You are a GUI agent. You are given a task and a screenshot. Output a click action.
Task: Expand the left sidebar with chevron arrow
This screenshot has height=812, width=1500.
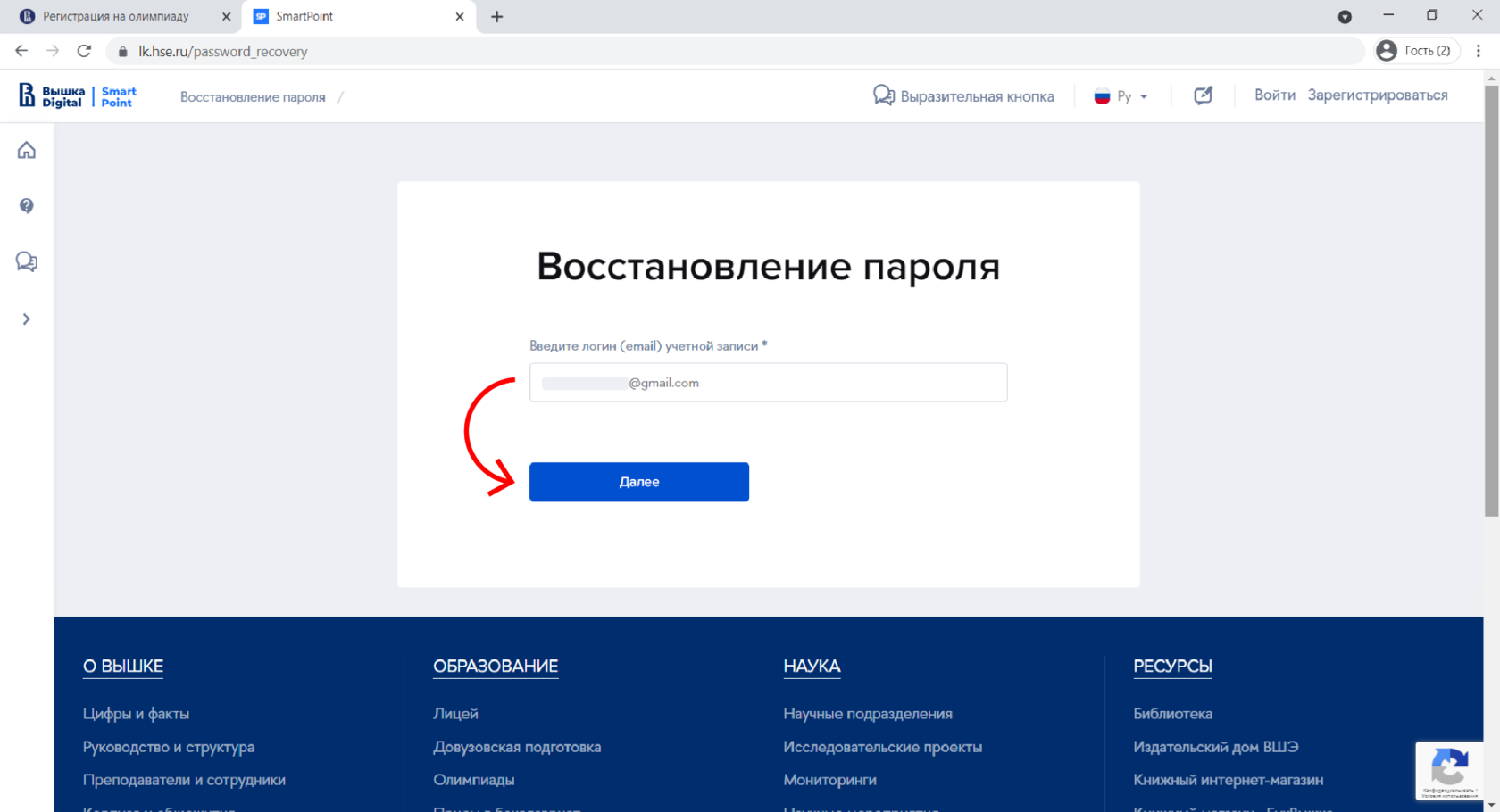coord(27,319)
